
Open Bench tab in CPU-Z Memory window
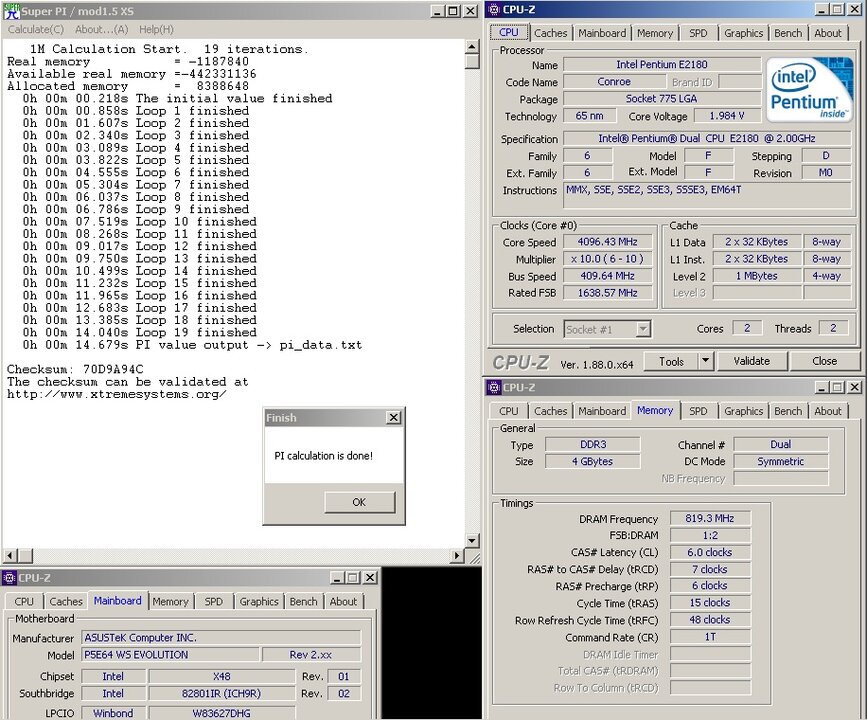[x=788, y=411]
